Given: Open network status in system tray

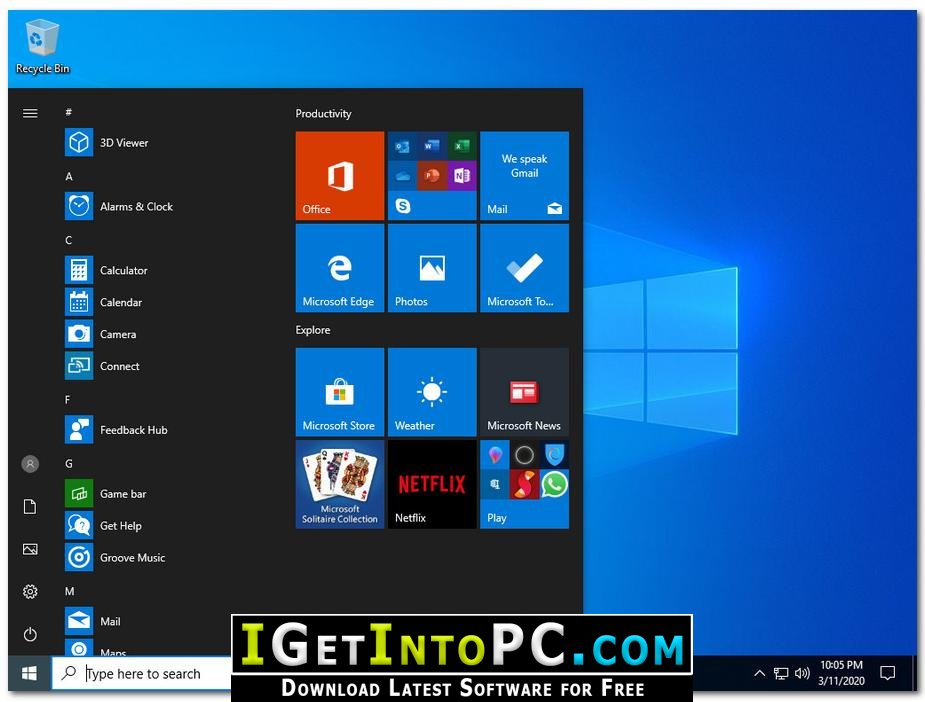Looking at the screenshot, I should click(x=780, y=673).
